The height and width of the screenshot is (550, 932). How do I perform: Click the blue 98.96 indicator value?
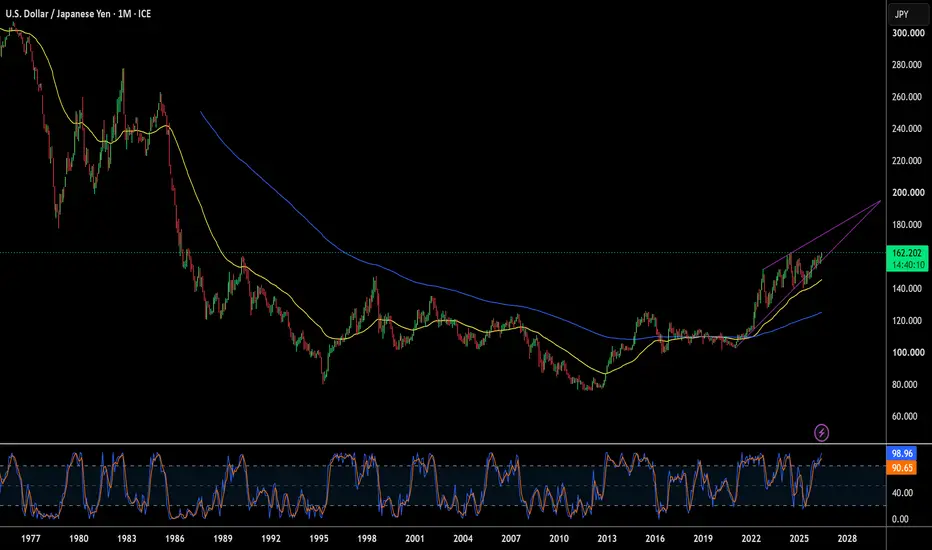click(x=902, y=454)
